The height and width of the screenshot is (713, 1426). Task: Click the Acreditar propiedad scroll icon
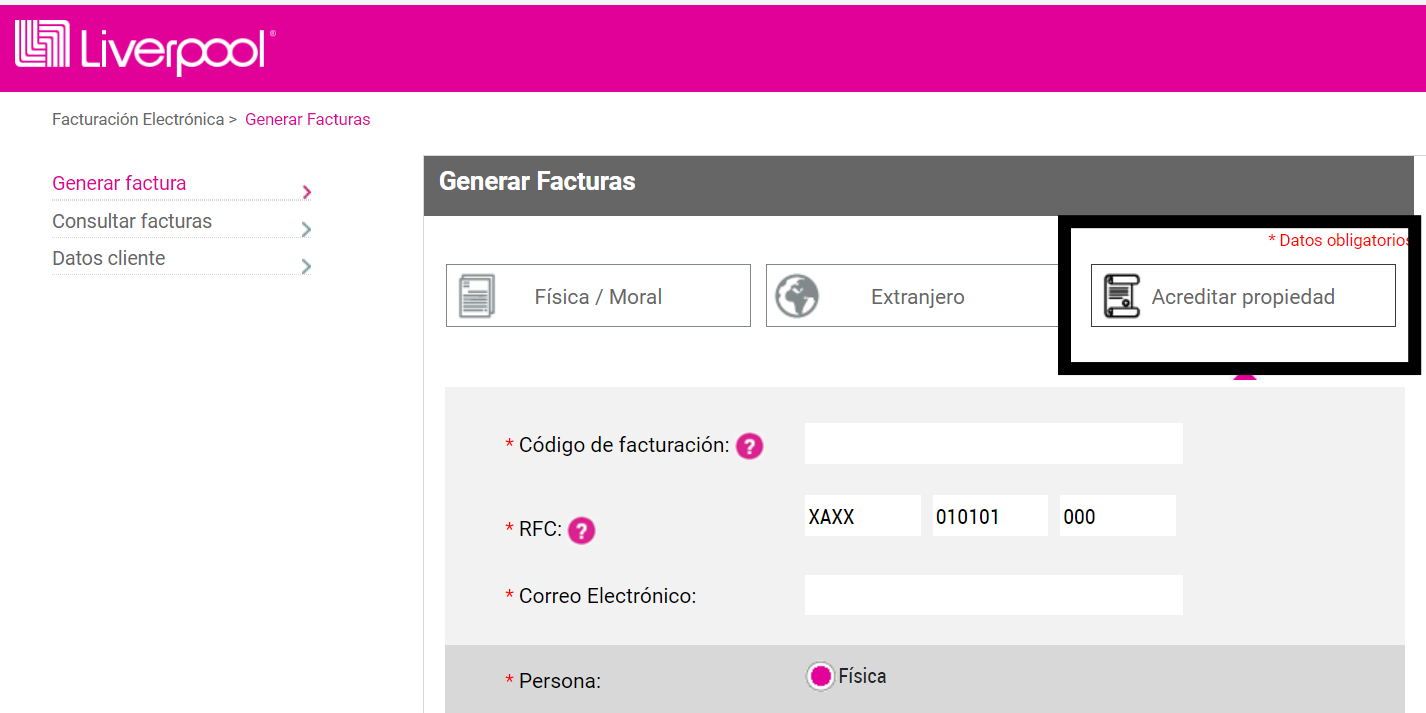1121,296
